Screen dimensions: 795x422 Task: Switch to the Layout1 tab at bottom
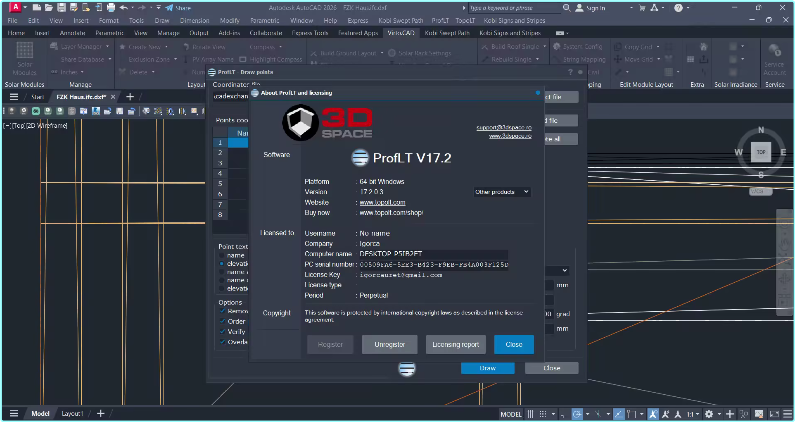coord(72,413)
